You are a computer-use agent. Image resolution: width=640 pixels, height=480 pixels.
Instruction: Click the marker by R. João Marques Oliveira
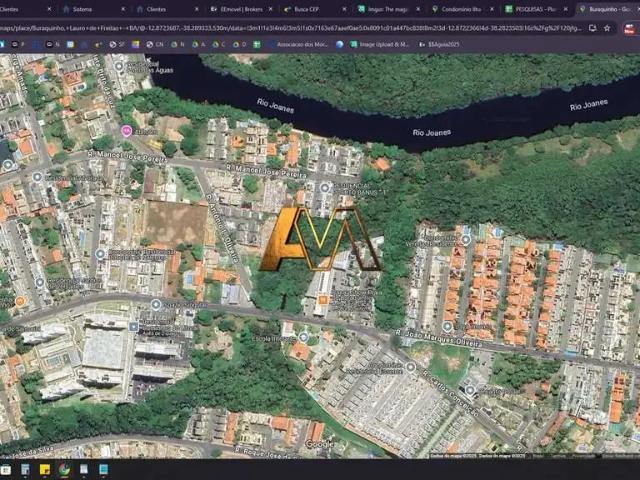[447, 327]
